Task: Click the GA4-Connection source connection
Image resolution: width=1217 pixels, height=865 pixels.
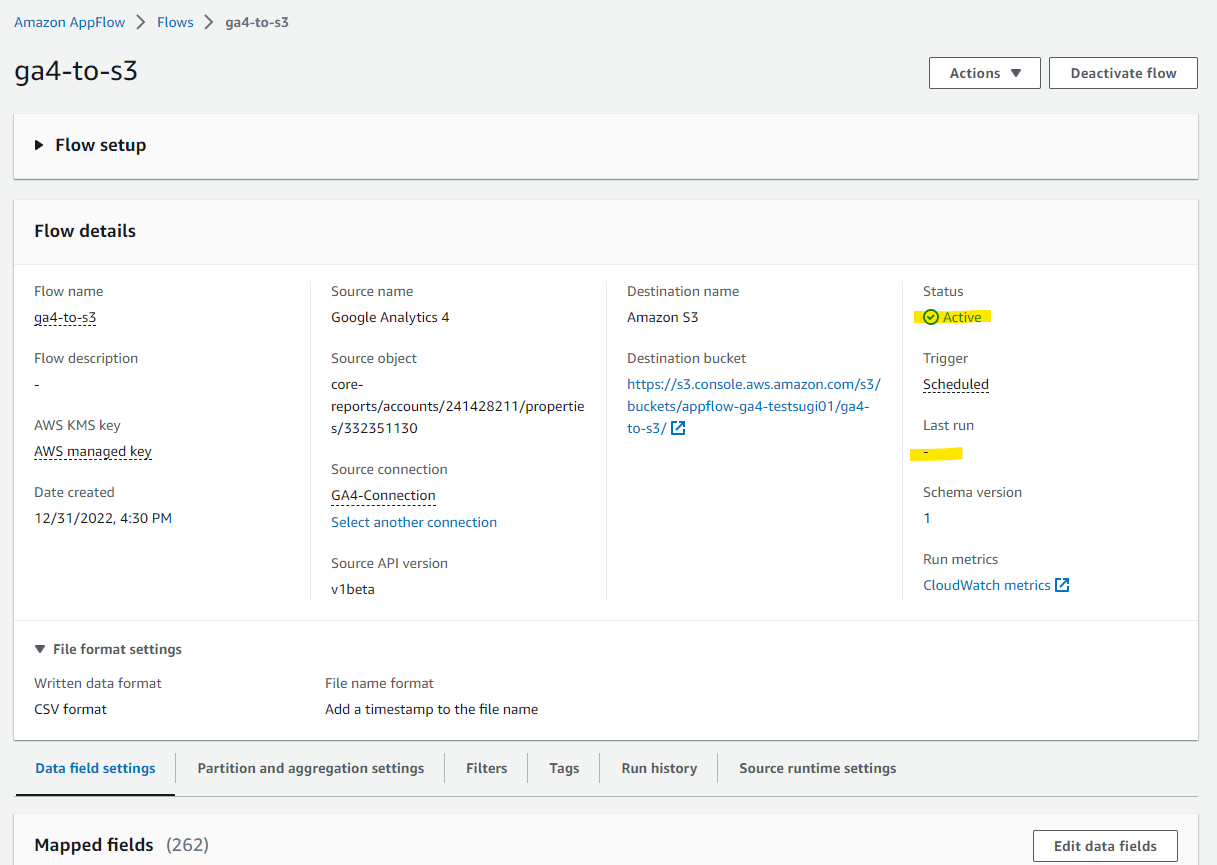Action: [x=383, y=495]
